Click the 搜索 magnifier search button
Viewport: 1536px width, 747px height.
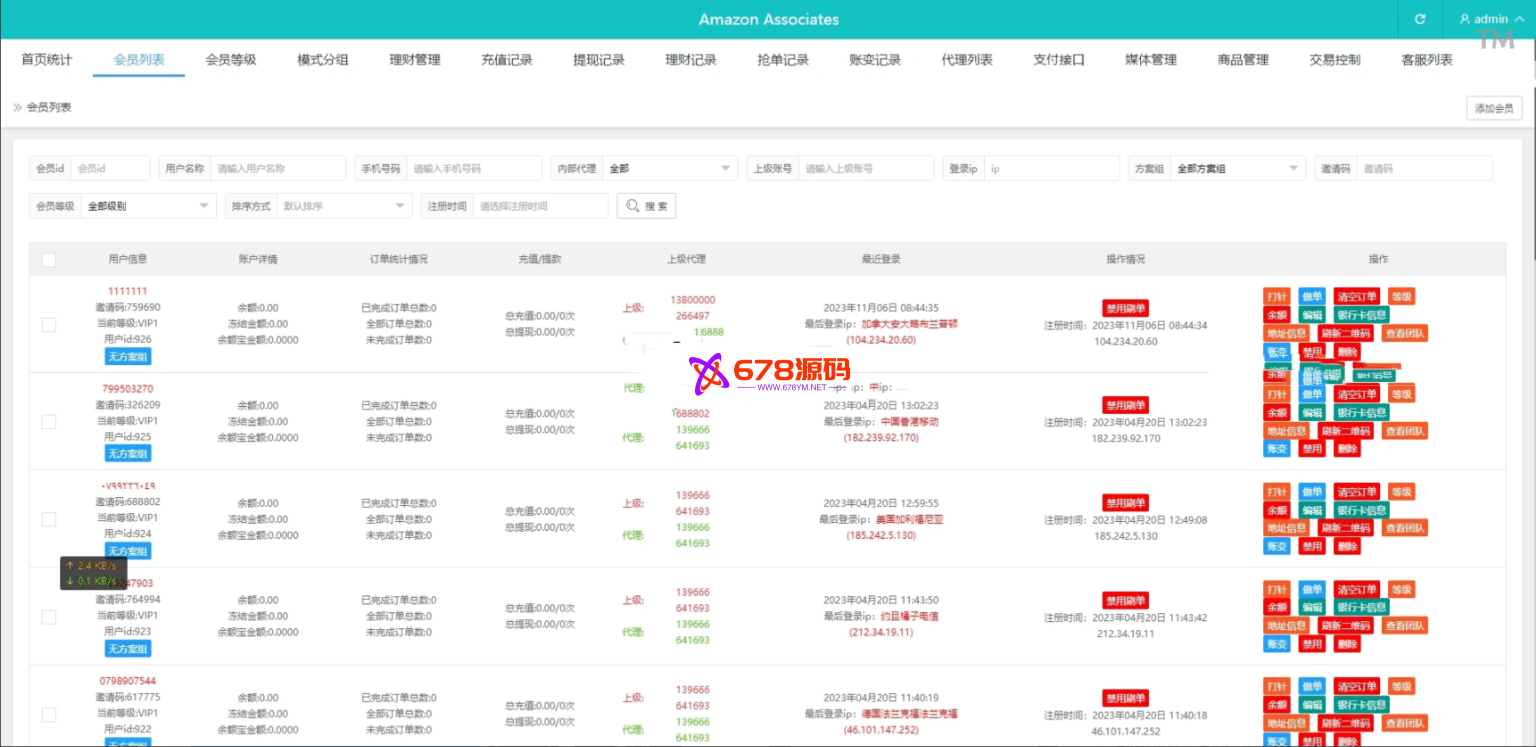(x=646, y=206)
